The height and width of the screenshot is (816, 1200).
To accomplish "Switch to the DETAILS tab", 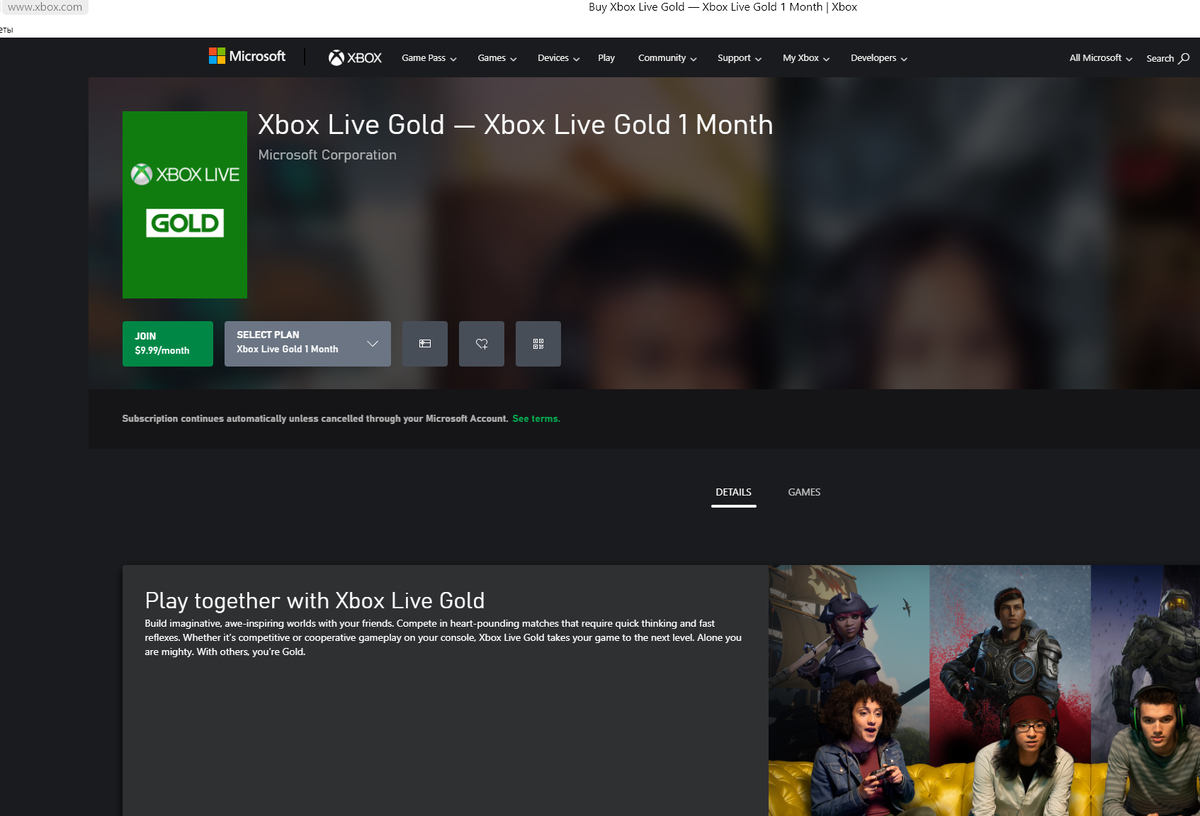I will pyautogui.click(x=733, y=492).
